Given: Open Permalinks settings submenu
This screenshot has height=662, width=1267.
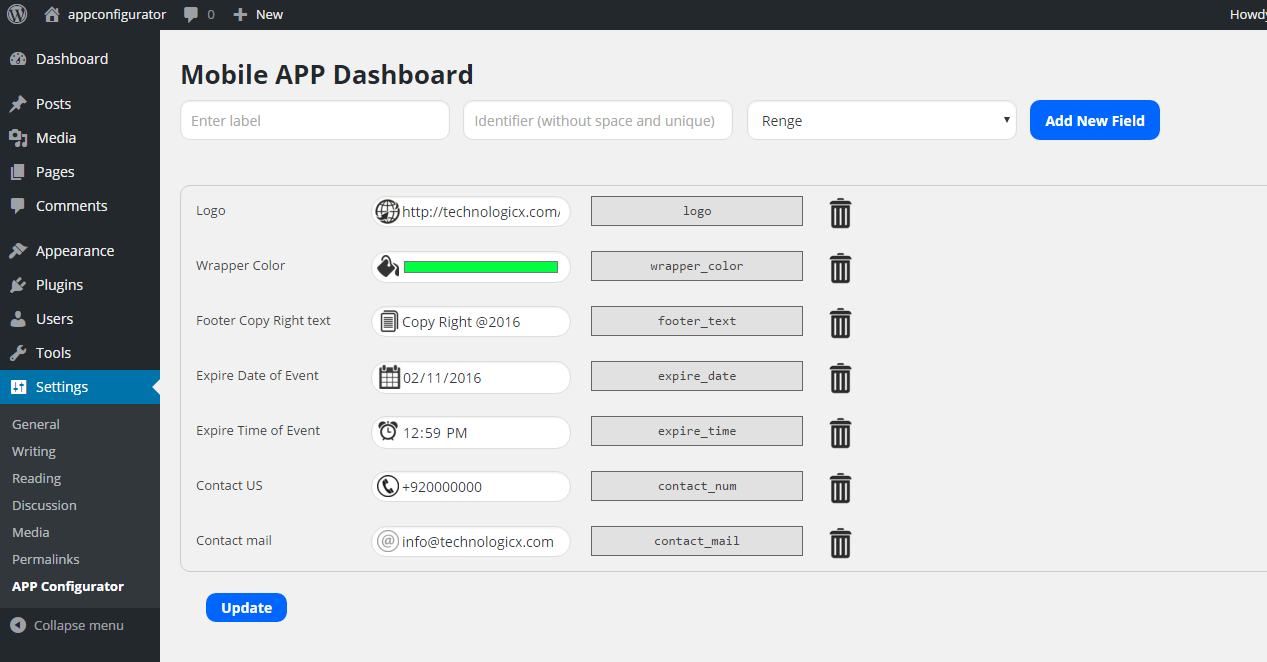Looking at the screenshot, I should [46, 559].
